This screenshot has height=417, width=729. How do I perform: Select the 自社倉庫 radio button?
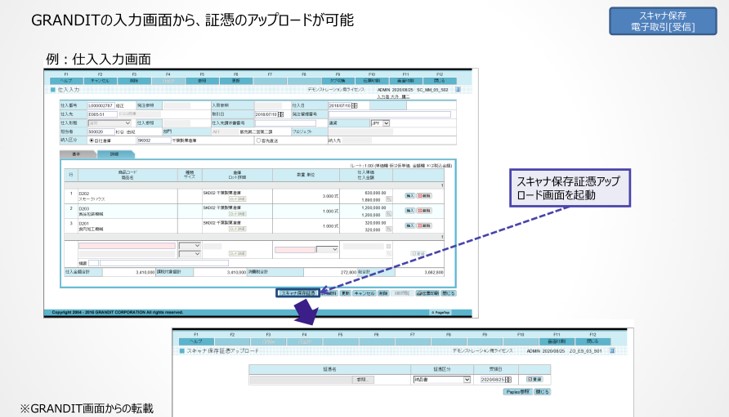point(92,140)
